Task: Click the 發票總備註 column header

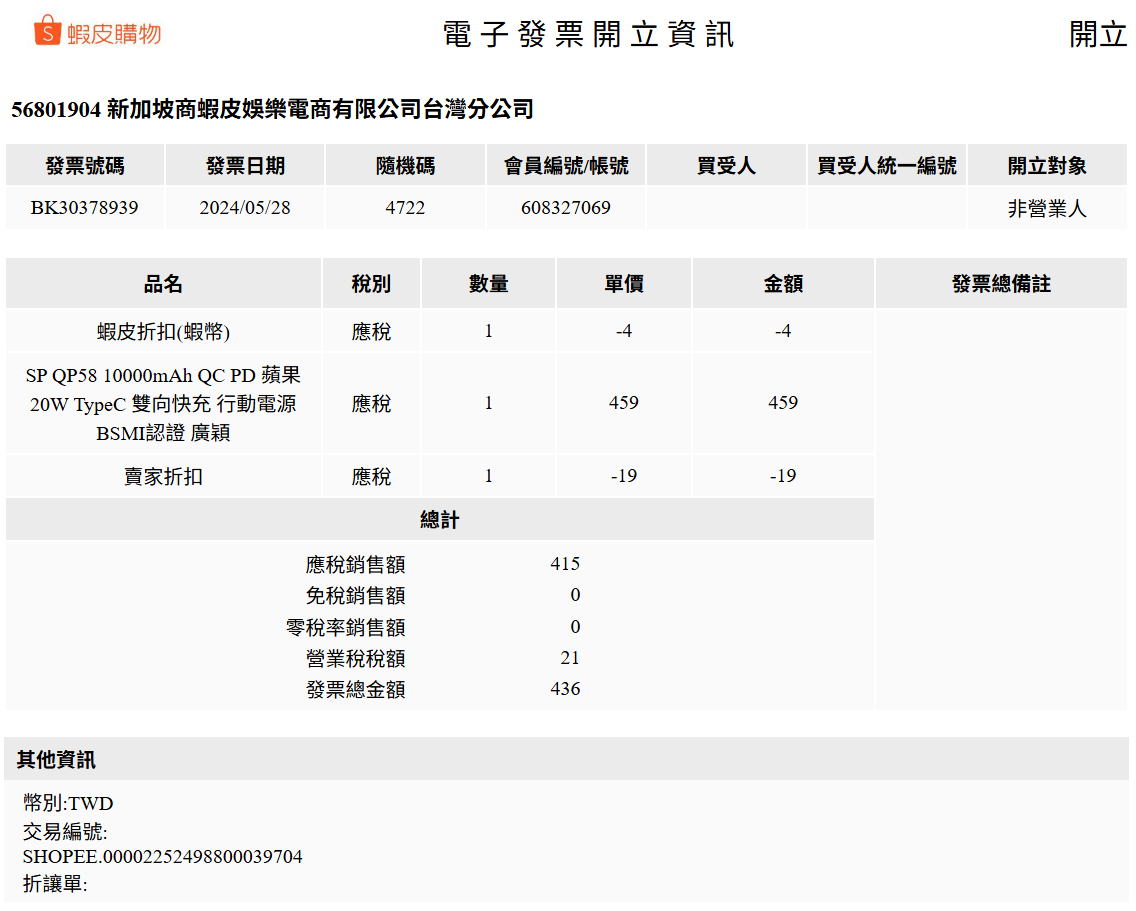Action: click(x=1000, y=284)
